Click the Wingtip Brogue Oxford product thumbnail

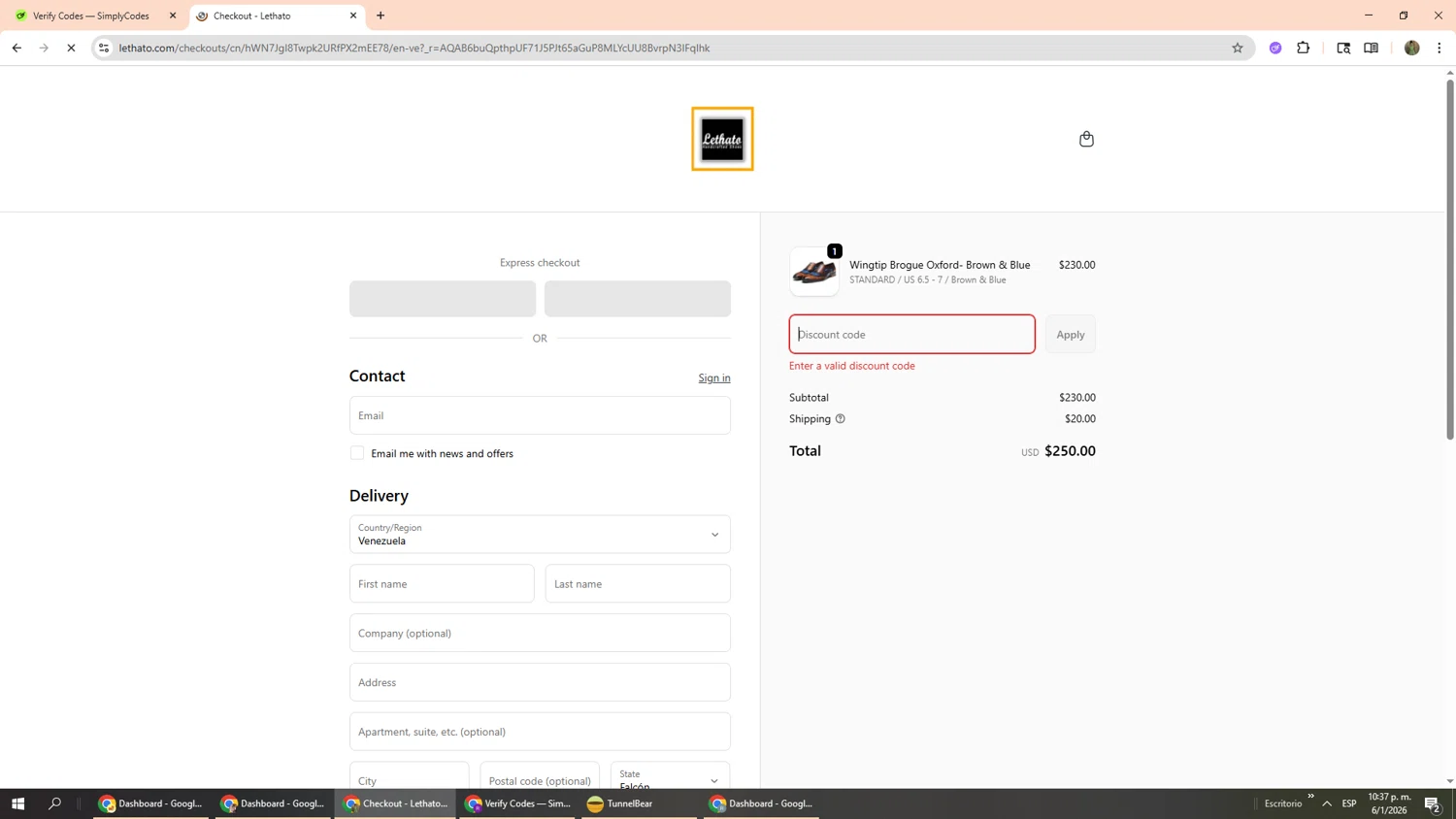pos(814,272)
